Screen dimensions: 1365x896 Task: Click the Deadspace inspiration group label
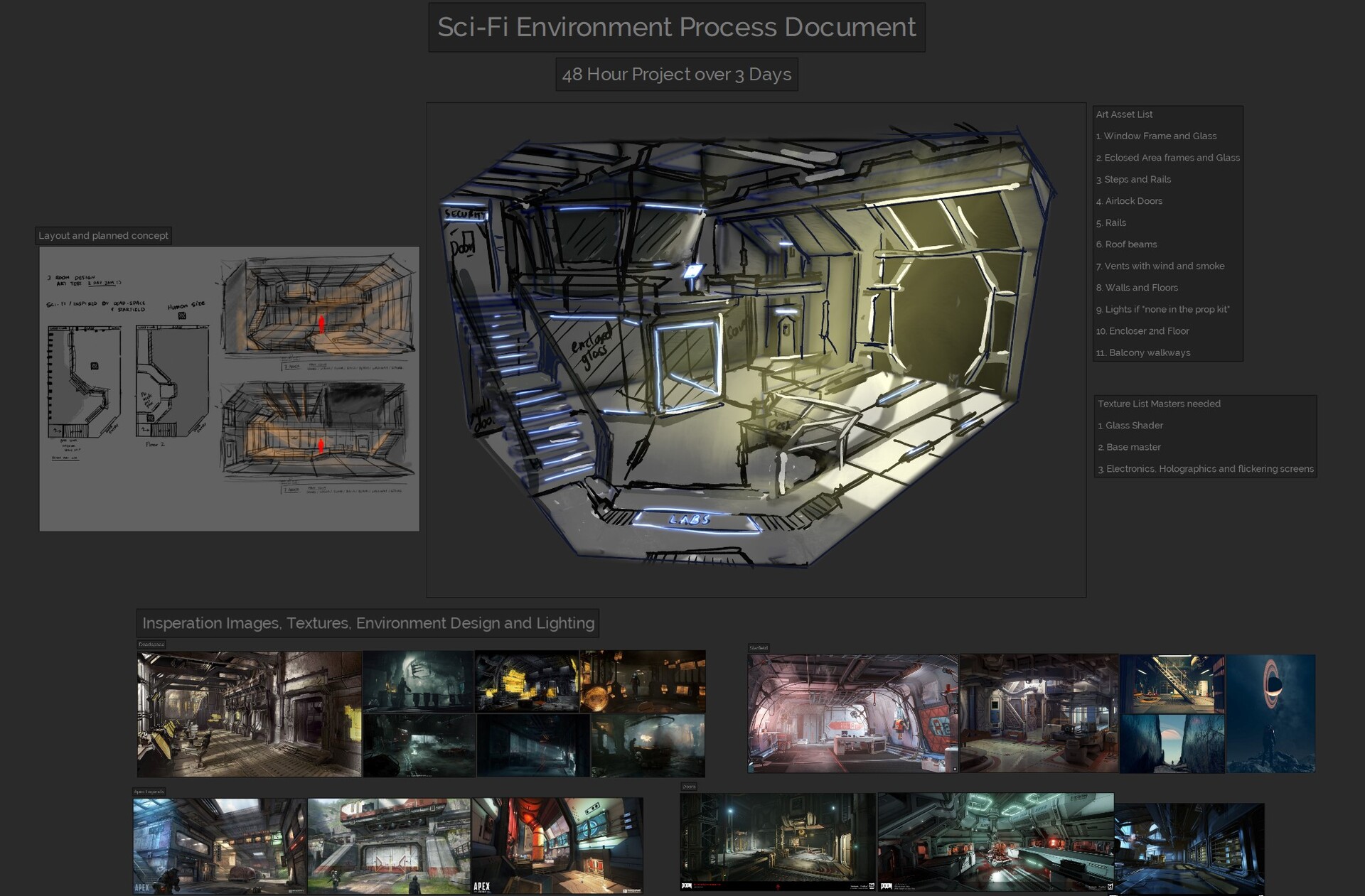151,644
